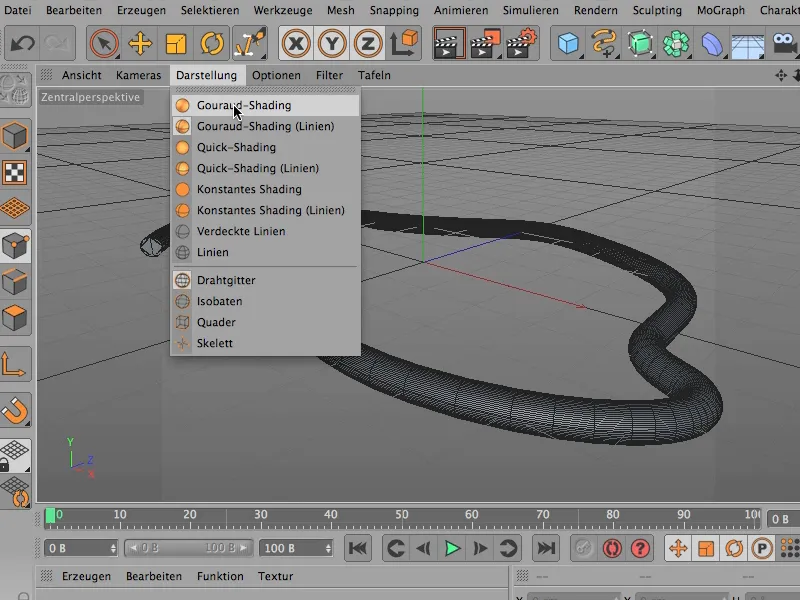The width and height of the screenshot is (800, 600).
Task: Select Verdeckte Linien display mode
Action: pyautogui.click(x=265, y=231)
